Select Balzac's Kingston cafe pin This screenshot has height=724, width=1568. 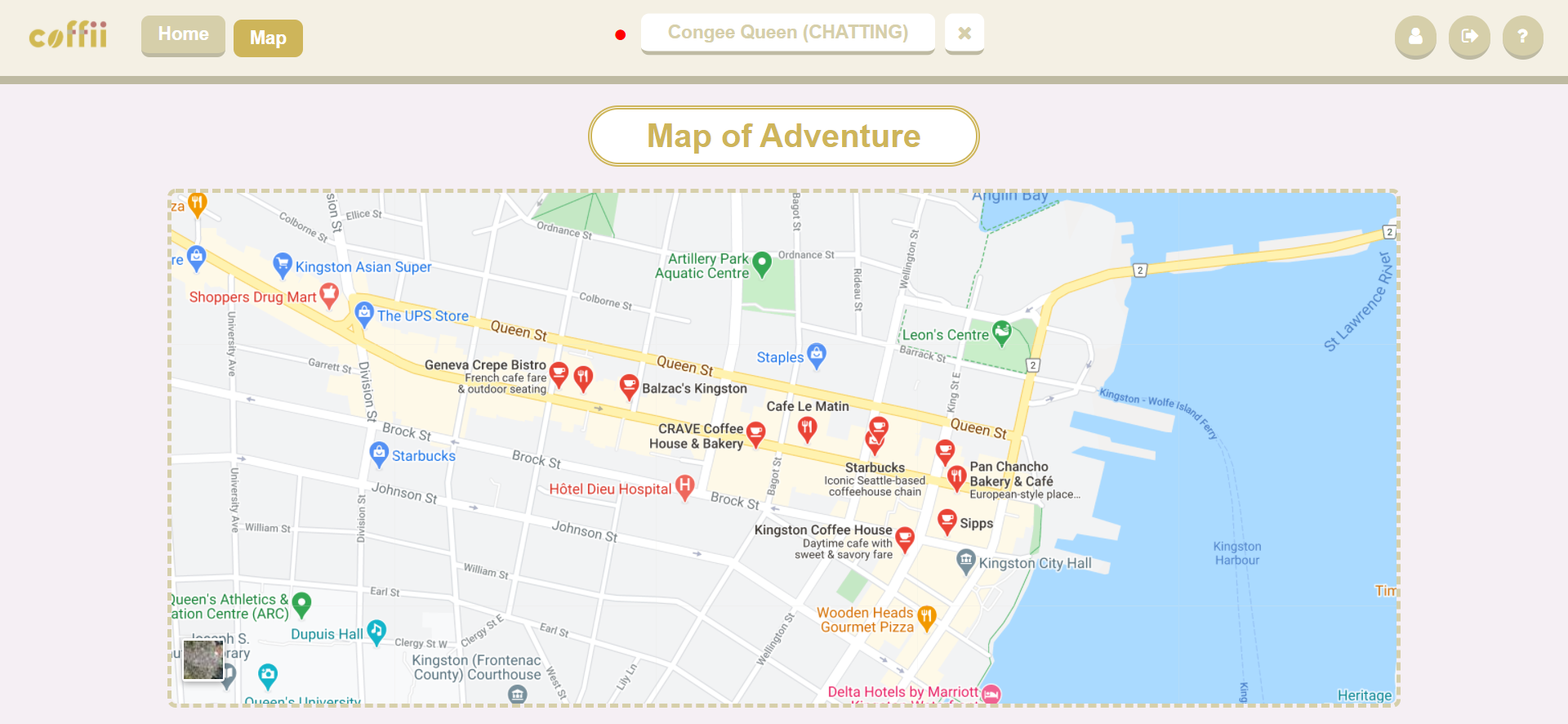coord(629,386)
